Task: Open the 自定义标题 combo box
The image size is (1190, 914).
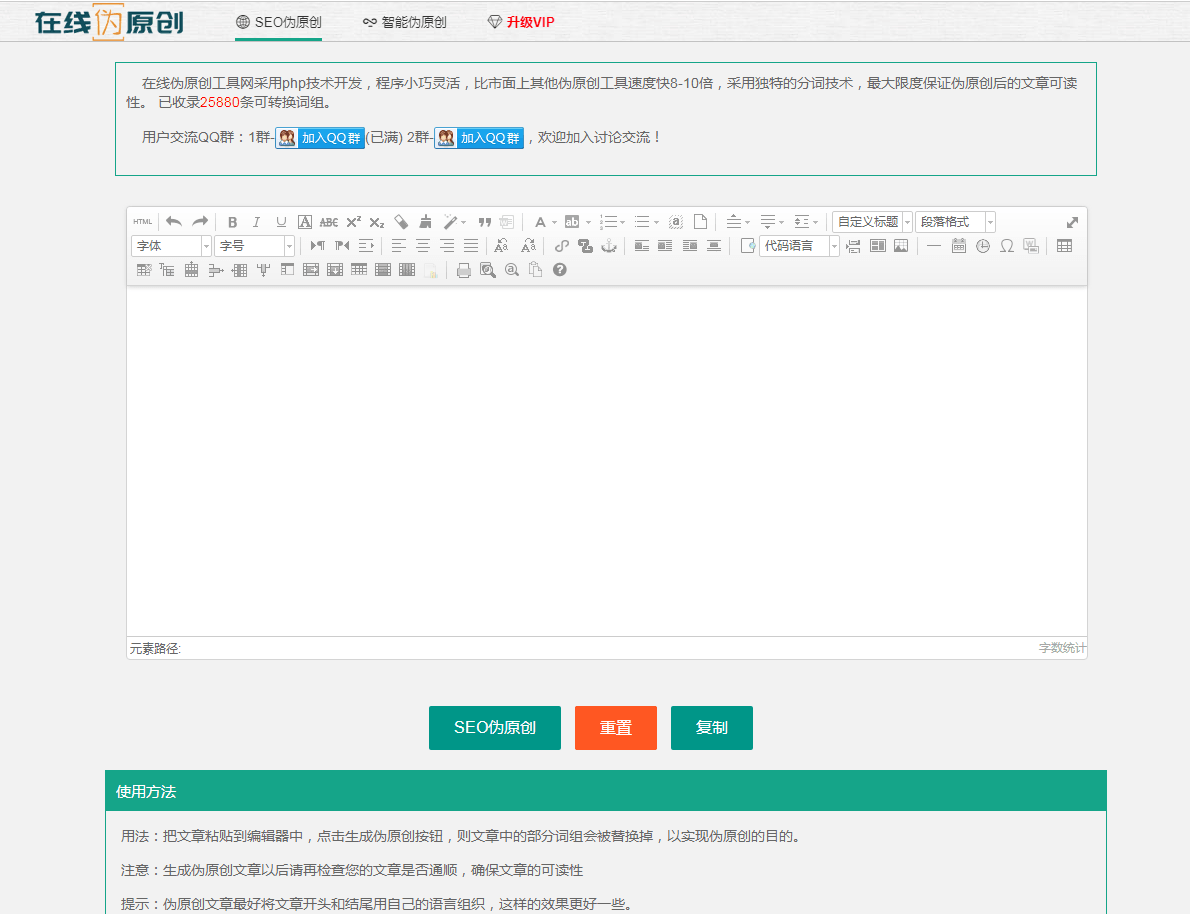Action: (872, 222)
